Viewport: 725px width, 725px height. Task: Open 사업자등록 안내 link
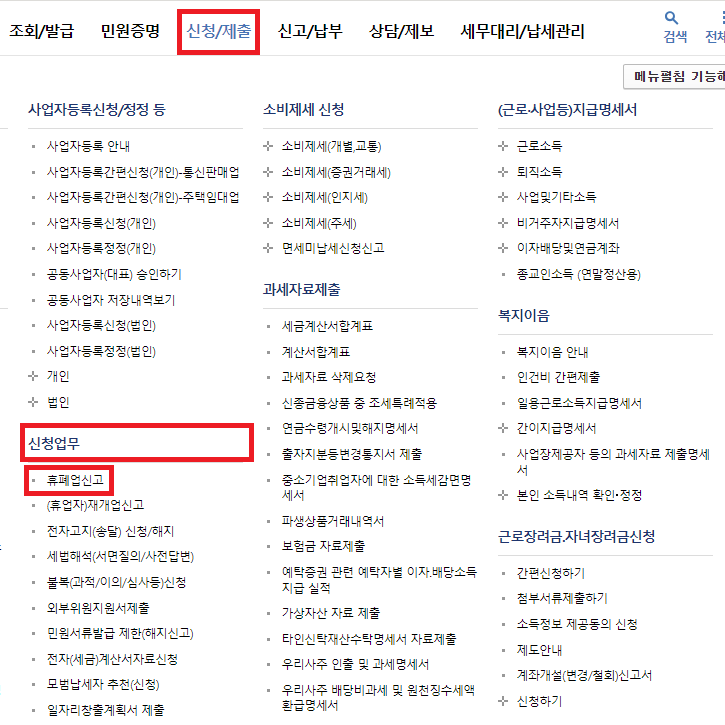pyautogui.click(x=88, y=147)
